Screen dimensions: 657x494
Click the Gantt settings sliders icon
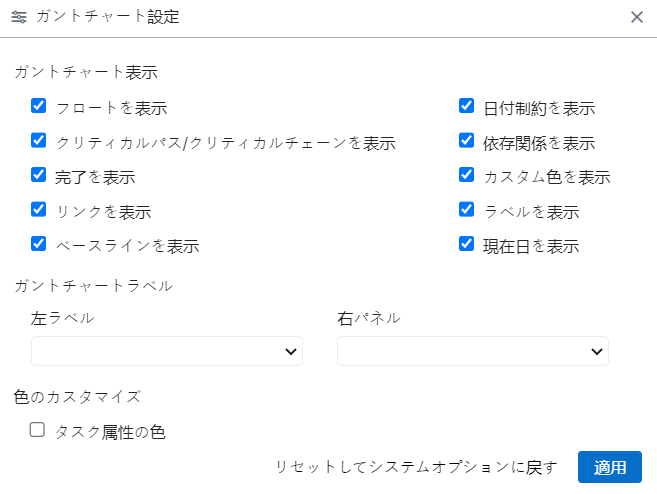(19, 17)
